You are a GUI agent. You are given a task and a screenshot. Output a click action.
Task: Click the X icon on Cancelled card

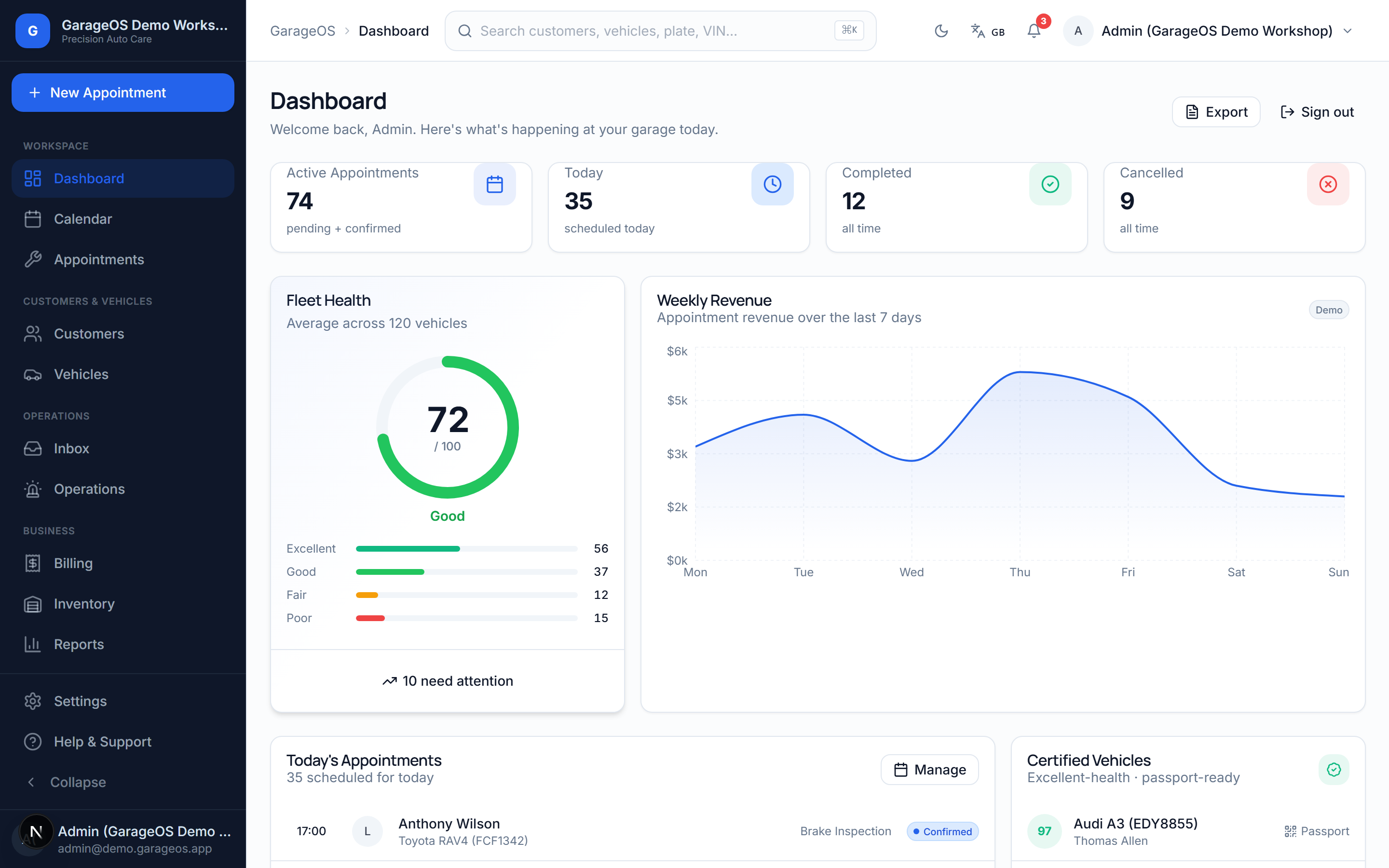1328,184
